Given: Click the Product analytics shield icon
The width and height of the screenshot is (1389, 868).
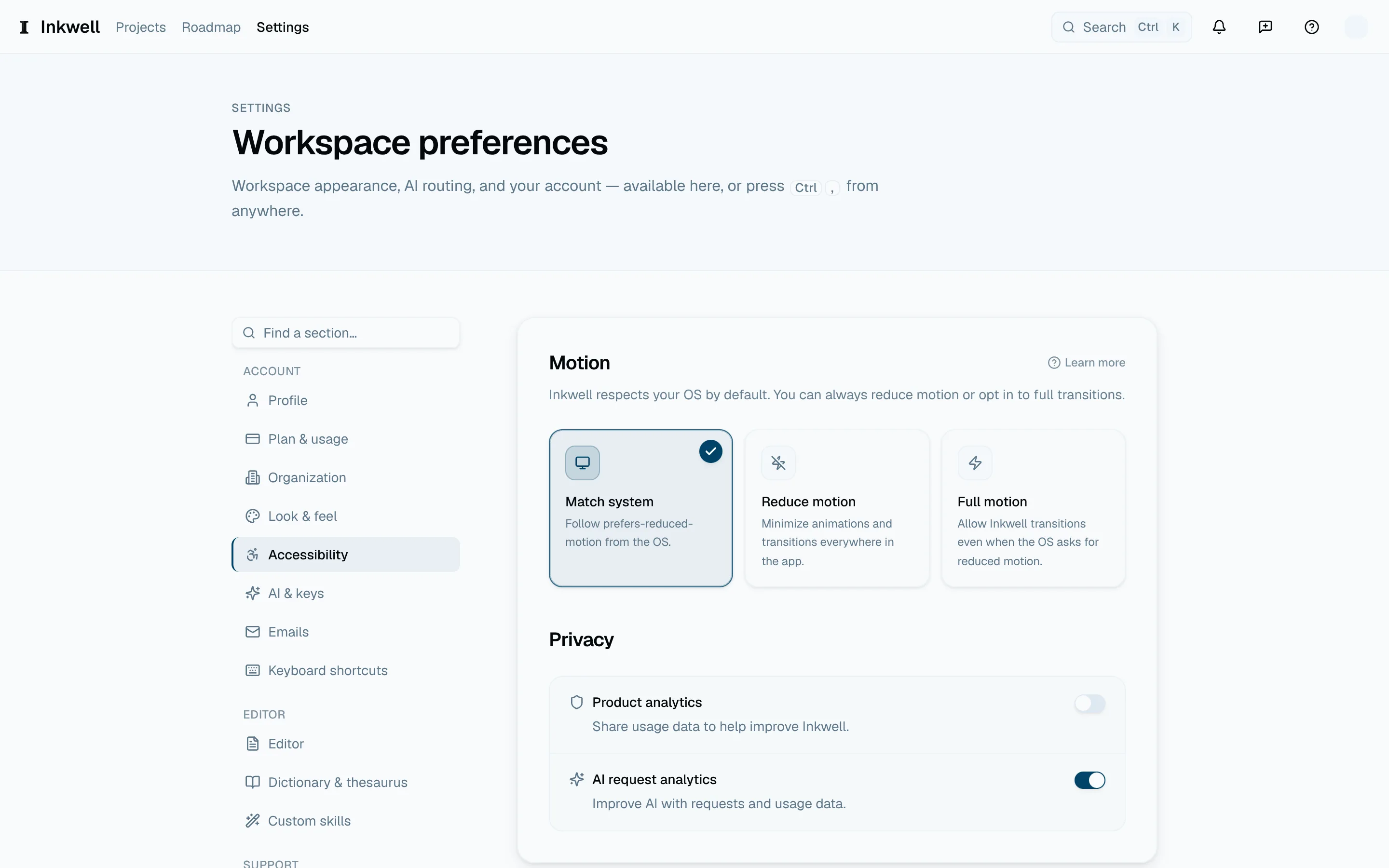Looking at the screenshot, I should (577, 702).
